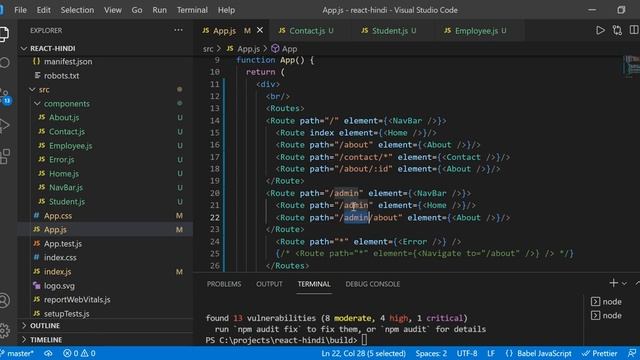Open changes compare icon in editor toolbar
Image resolution: width=640 pixels, height=360 pixels.
click(x=617, y=30)
